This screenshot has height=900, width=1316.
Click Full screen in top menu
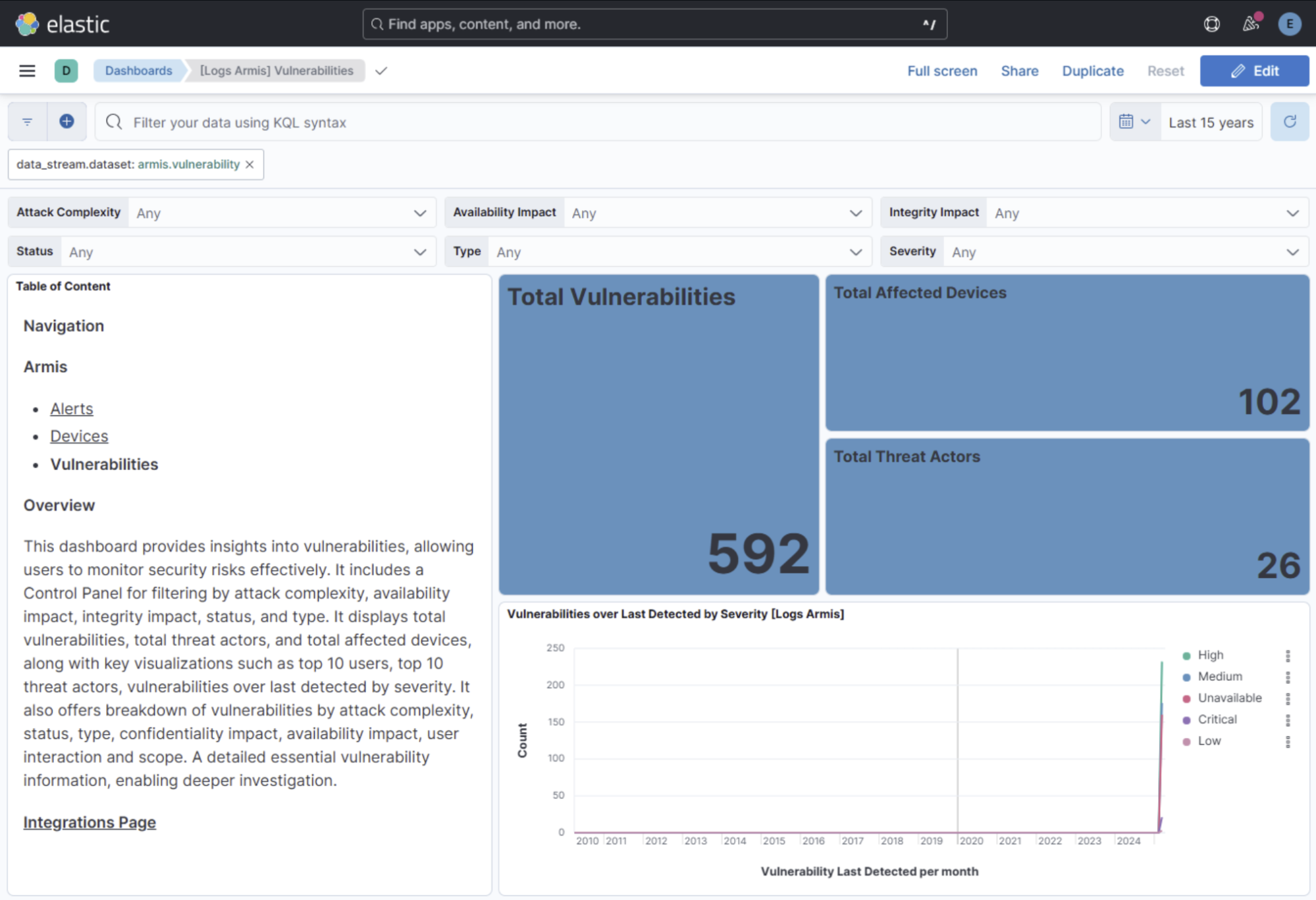click(x=941, y=70)
